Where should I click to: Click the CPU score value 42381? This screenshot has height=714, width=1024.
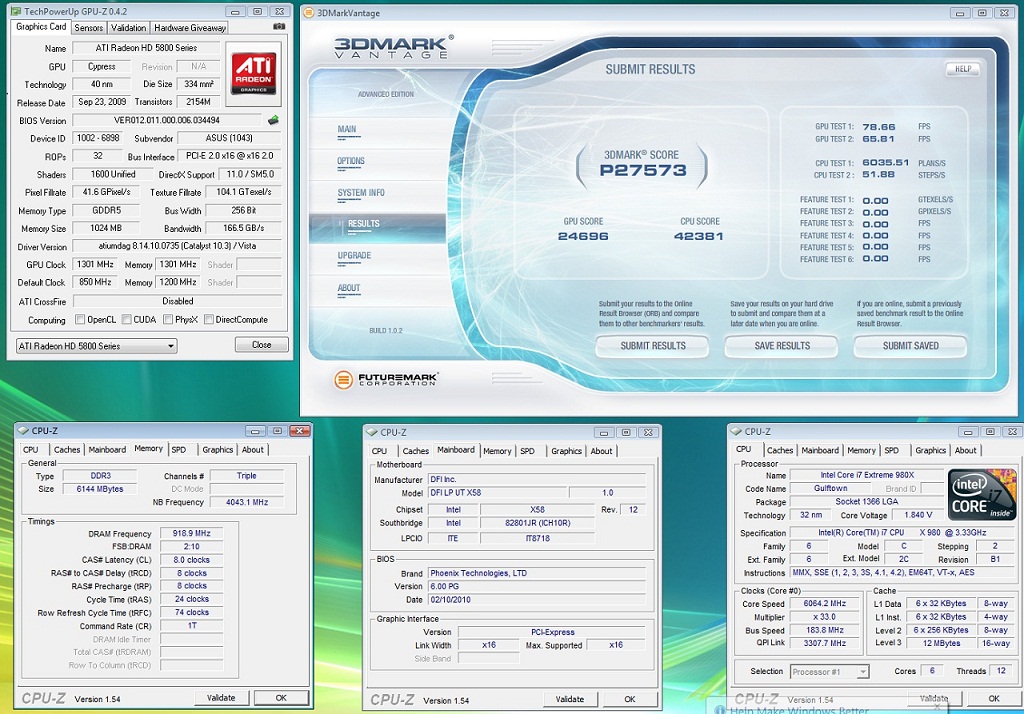coord(699,236)
